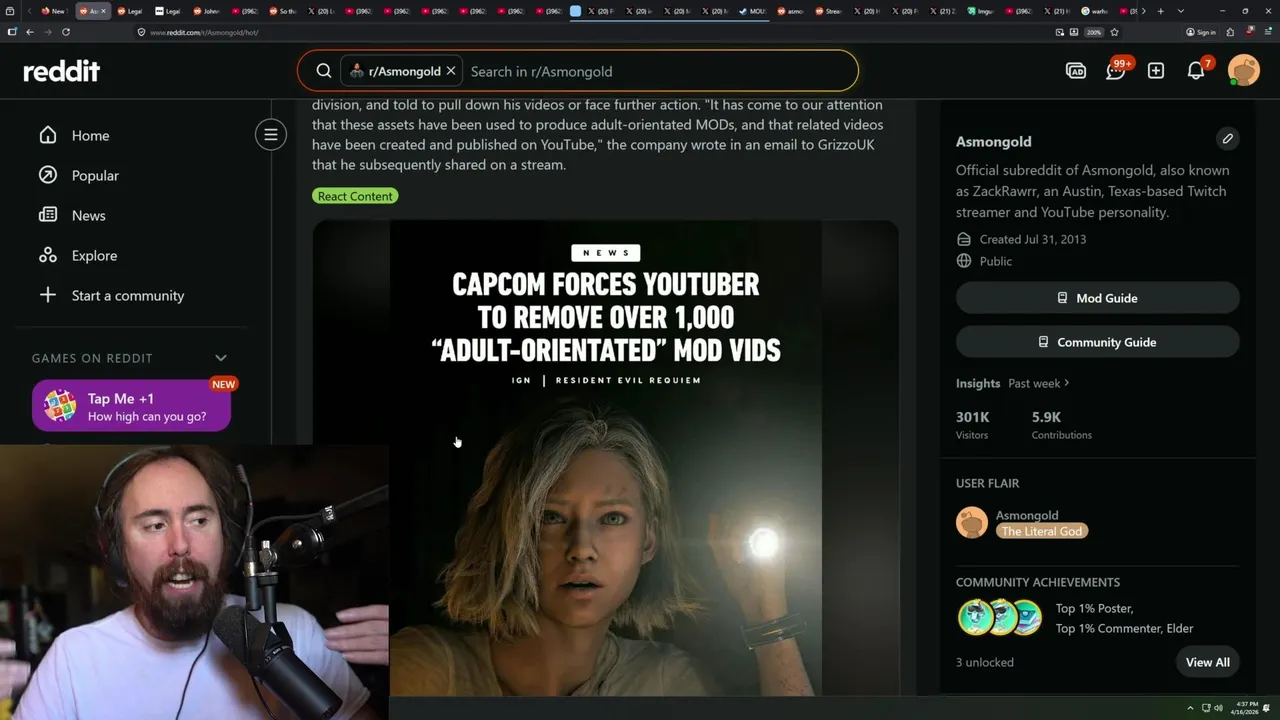Viewport: 1280px width, 720px height.
Task: Open the chat icon with 99+ badge
Action: [1116, 70]
